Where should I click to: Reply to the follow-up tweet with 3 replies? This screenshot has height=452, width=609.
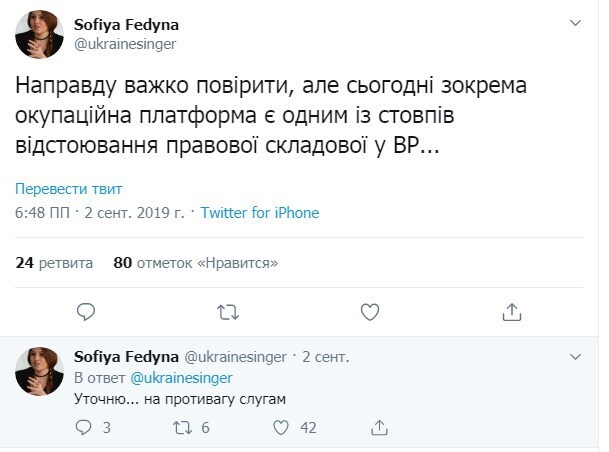pyautogui.click(x=85, y=427)
